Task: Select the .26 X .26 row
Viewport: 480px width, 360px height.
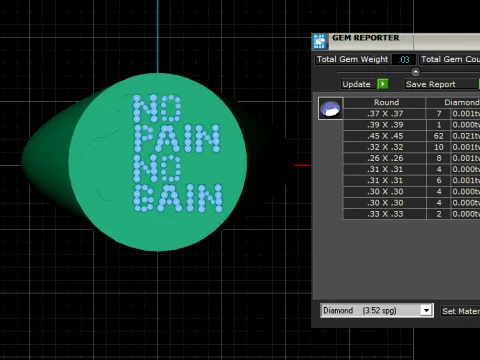Action: pos(412,158)
